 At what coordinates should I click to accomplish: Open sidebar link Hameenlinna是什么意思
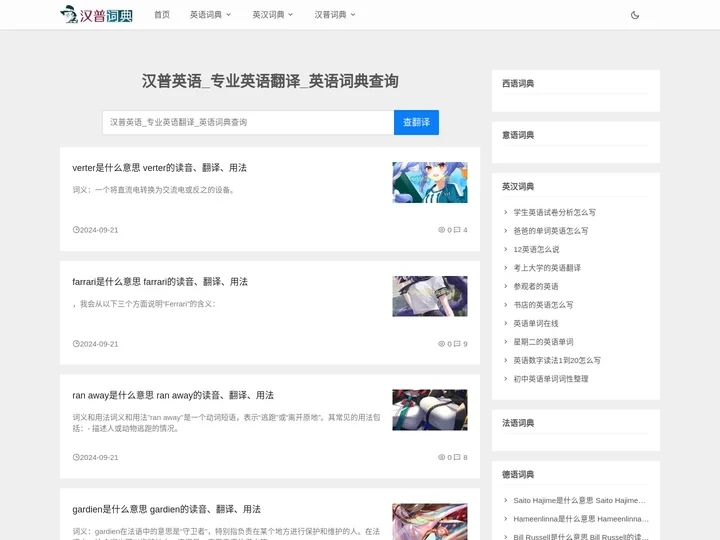(x=581, y=518)
